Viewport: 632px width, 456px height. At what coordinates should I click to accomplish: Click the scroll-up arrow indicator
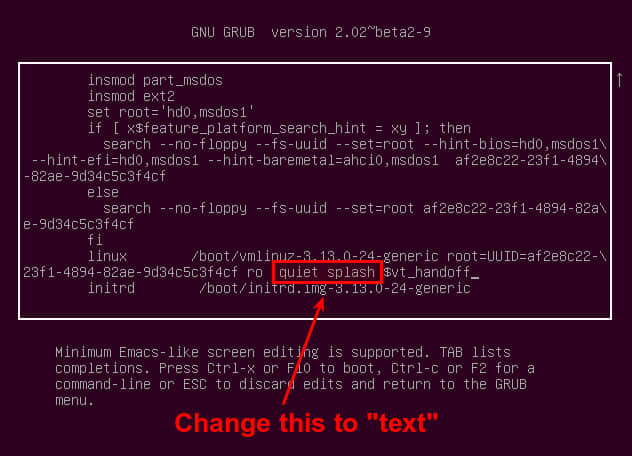coord(620,79)
